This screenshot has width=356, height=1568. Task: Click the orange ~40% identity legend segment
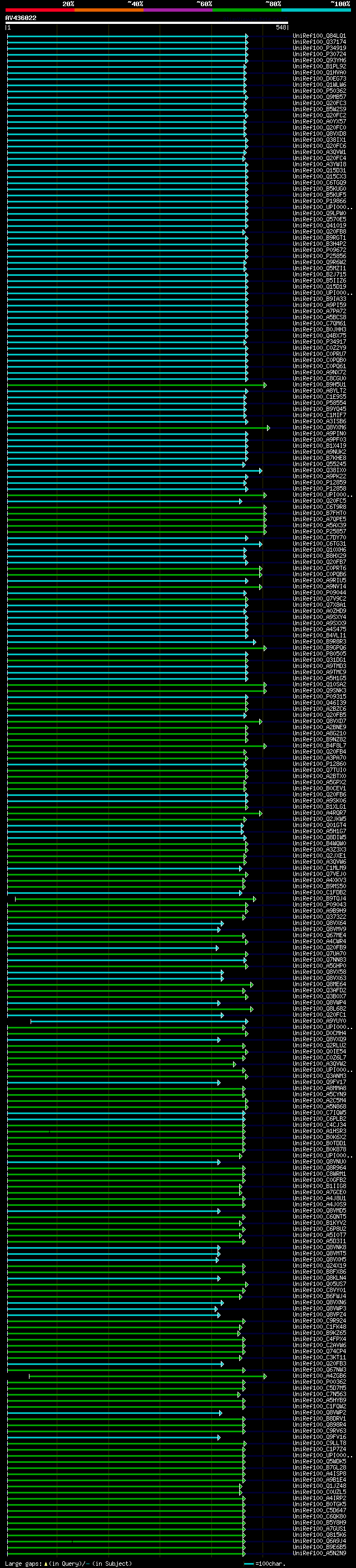(x=109, y=10)
